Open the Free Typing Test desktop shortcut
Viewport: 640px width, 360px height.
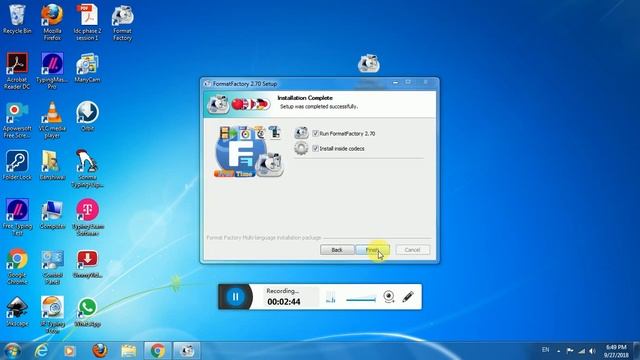pyautogui.click(x=17, y=217)
